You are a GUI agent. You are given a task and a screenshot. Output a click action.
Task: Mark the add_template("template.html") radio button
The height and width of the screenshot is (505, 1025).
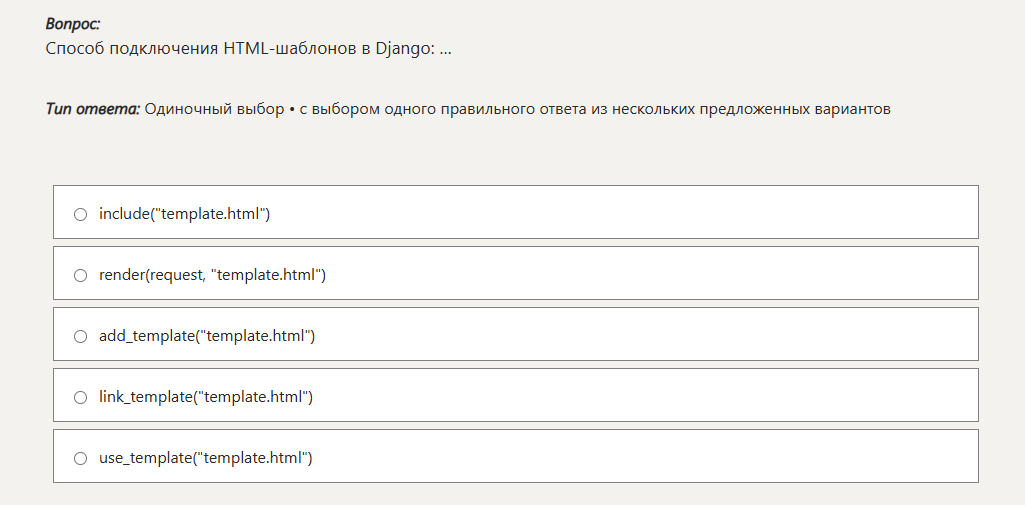(80, 336)
